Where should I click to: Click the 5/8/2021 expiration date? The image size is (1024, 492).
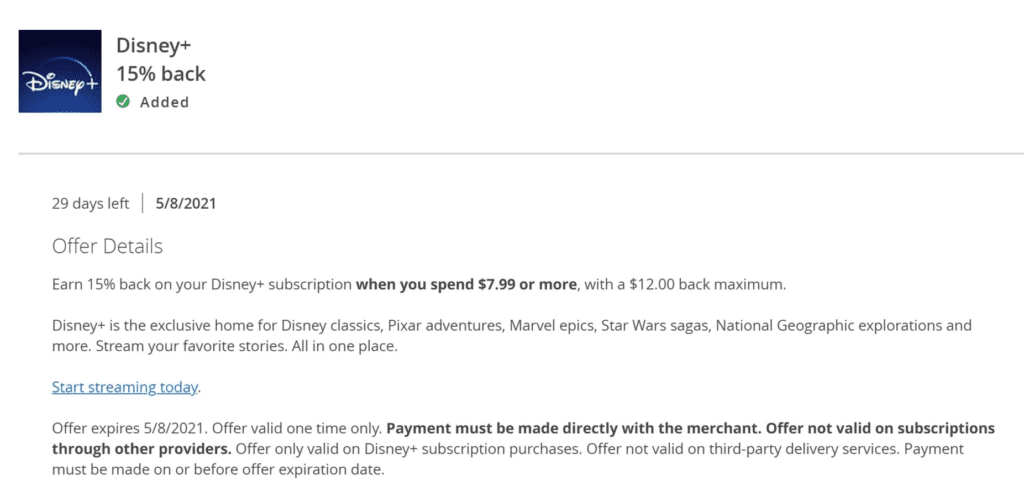186,204
